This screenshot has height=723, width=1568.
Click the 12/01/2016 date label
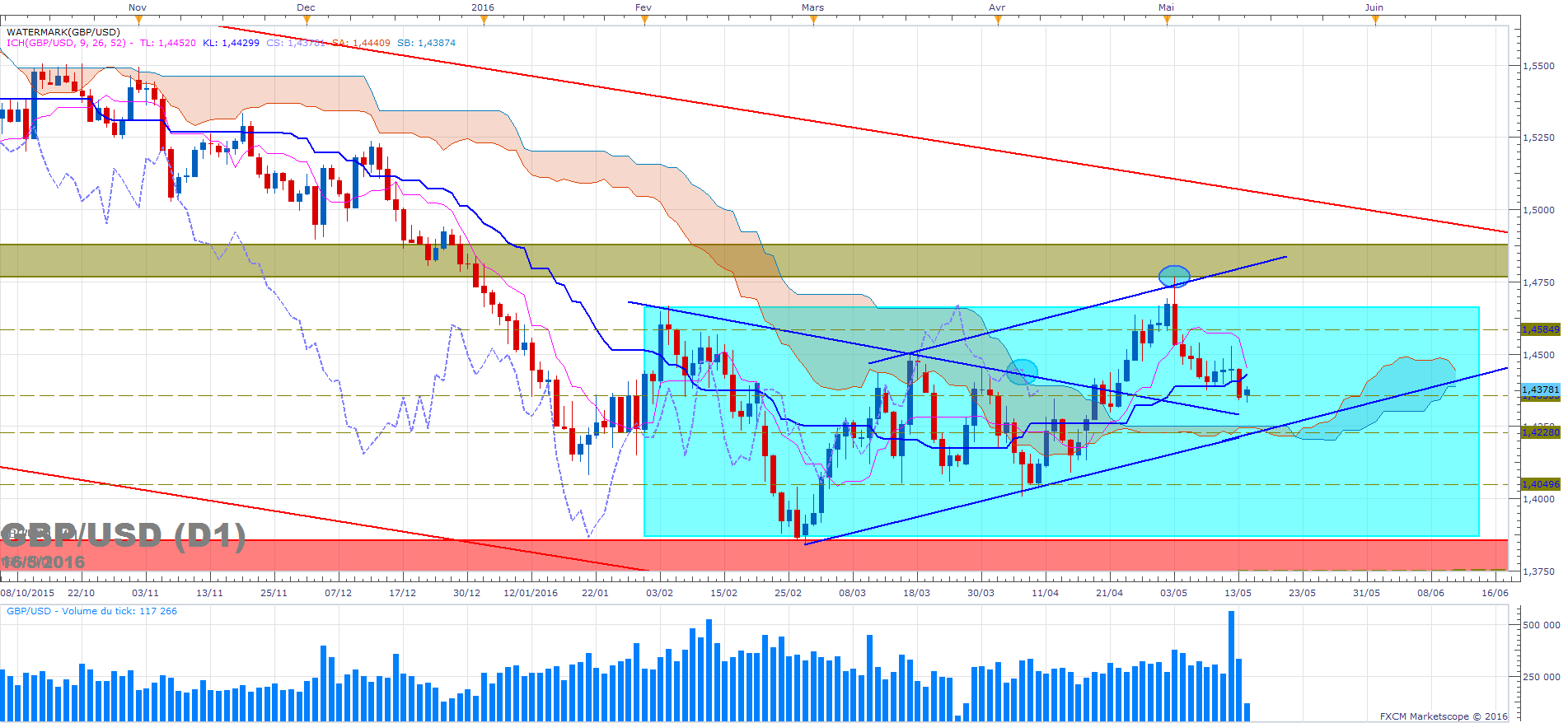tap(531, 593)
